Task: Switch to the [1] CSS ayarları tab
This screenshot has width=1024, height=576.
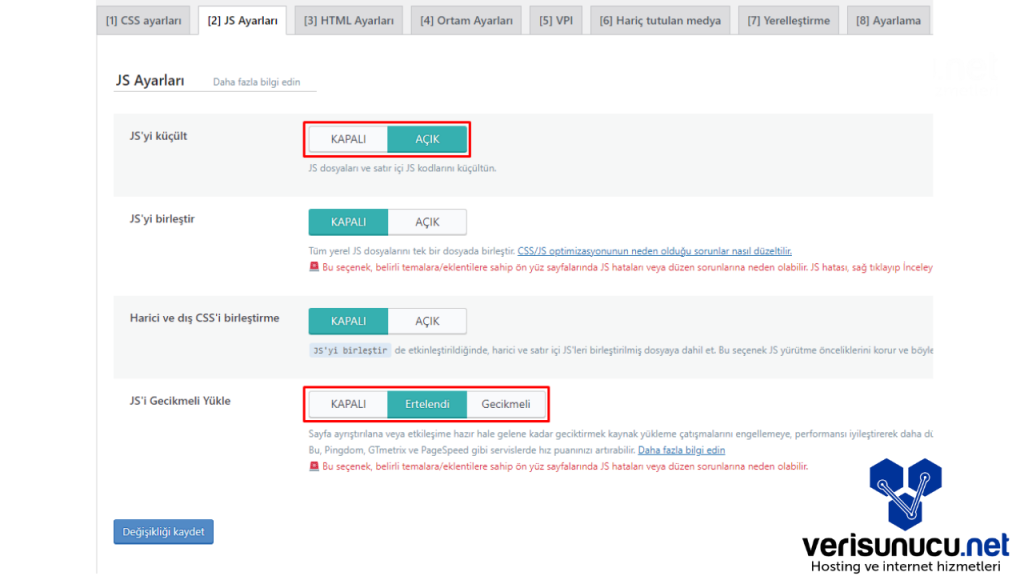Action: (144, 20)
